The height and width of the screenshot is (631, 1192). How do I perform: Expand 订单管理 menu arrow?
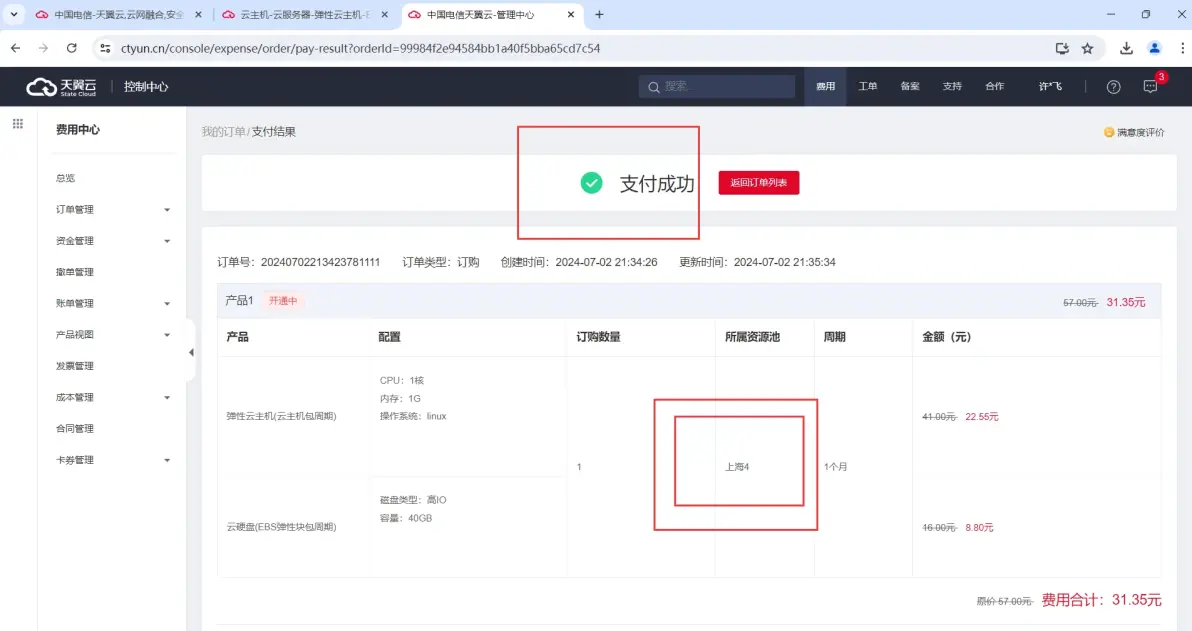167,210
